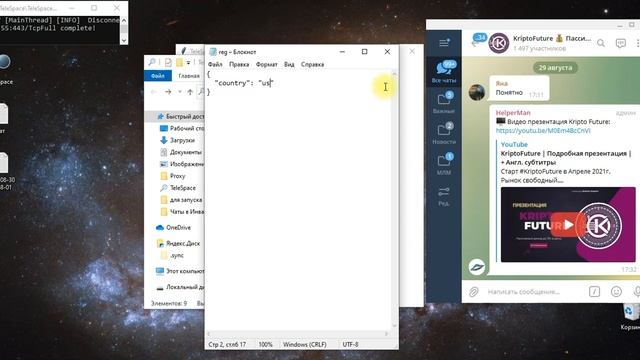Open Proxy folder in Explorer sidebar
Image resolution: width=640 pixels, height=360 pixels.
tap(173, 176)
